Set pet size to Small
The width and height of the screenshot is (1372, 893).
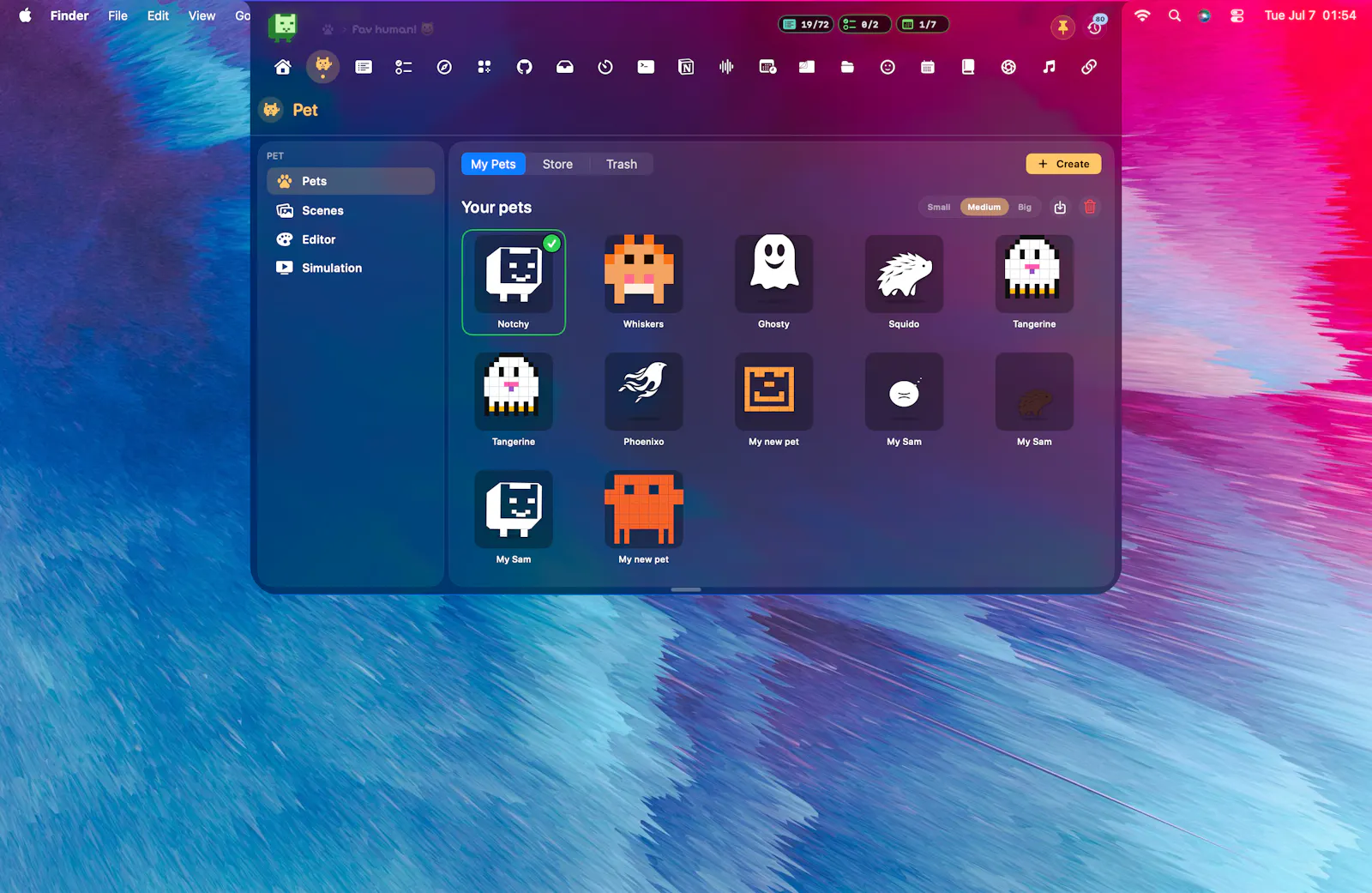point(938,208)
